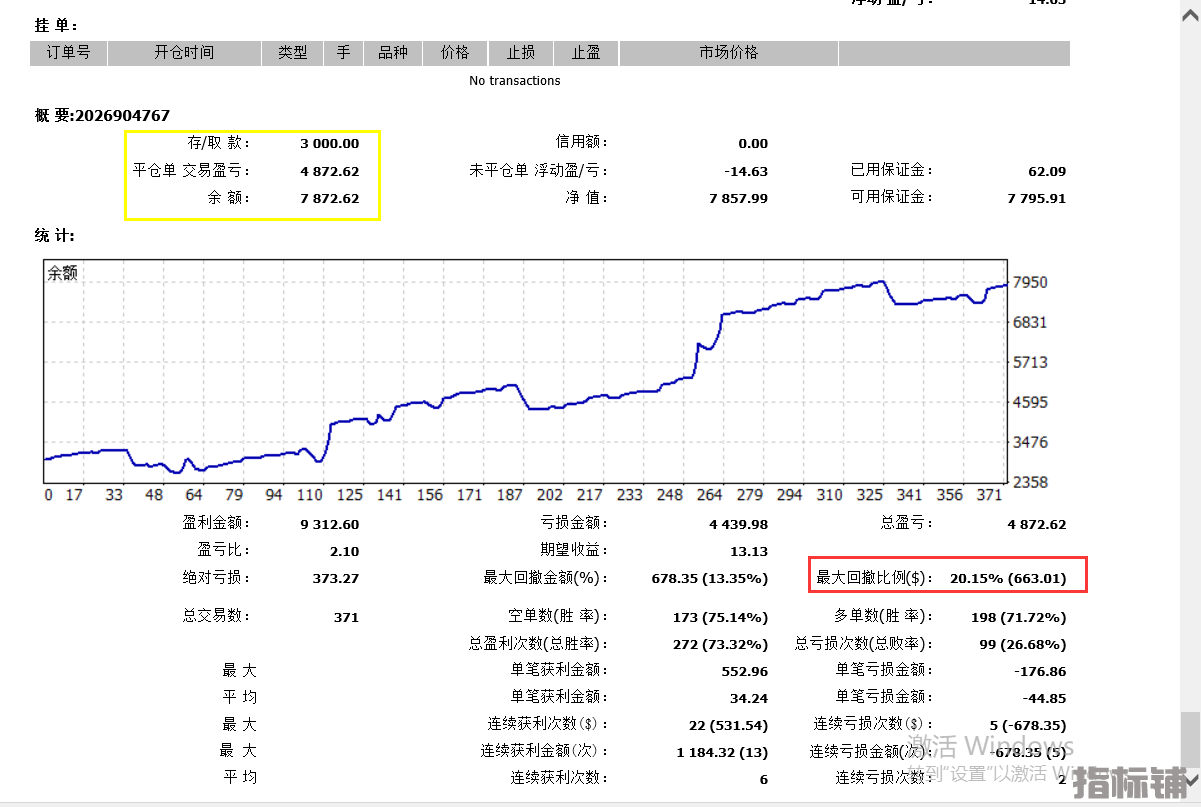Click the 品种 column header

pos(393,53)
